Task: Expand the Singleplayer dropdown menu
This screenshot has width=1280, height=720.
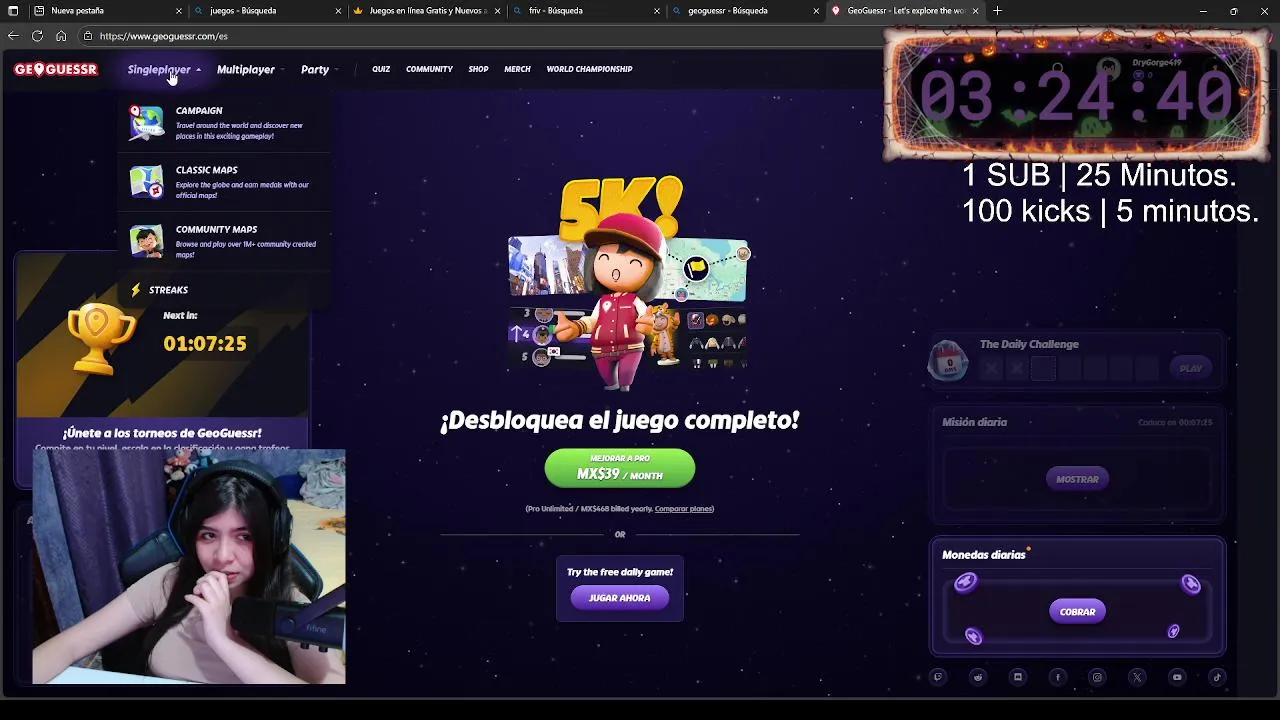Action: coord(164,70)
